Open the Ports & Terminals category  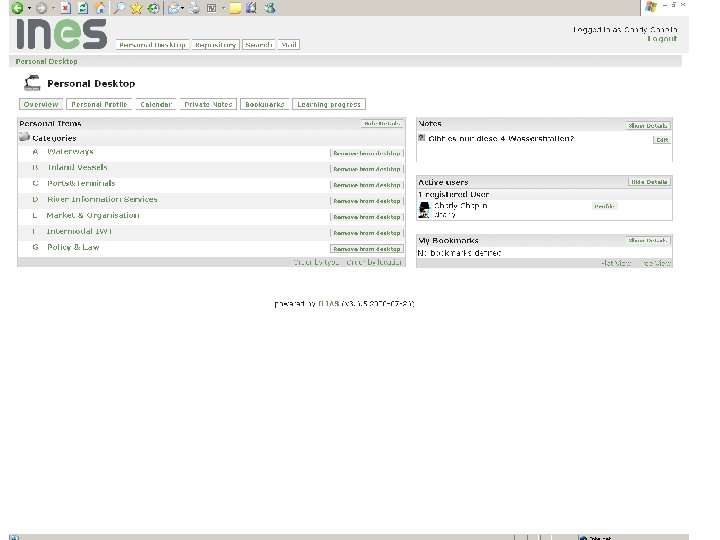pyautogui.click(x=81, y=183)
